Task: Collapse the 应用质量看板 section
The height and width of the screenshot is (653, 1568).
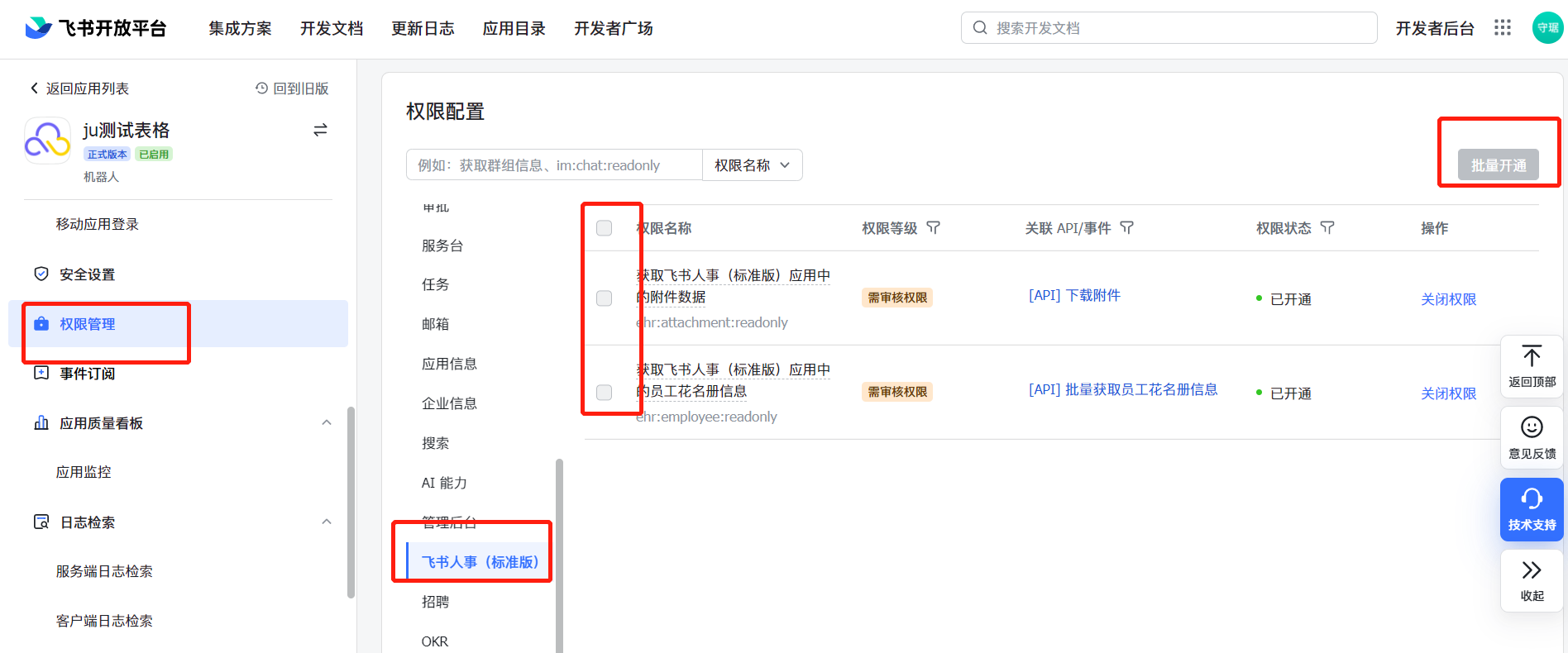Action: click(327, 422)
